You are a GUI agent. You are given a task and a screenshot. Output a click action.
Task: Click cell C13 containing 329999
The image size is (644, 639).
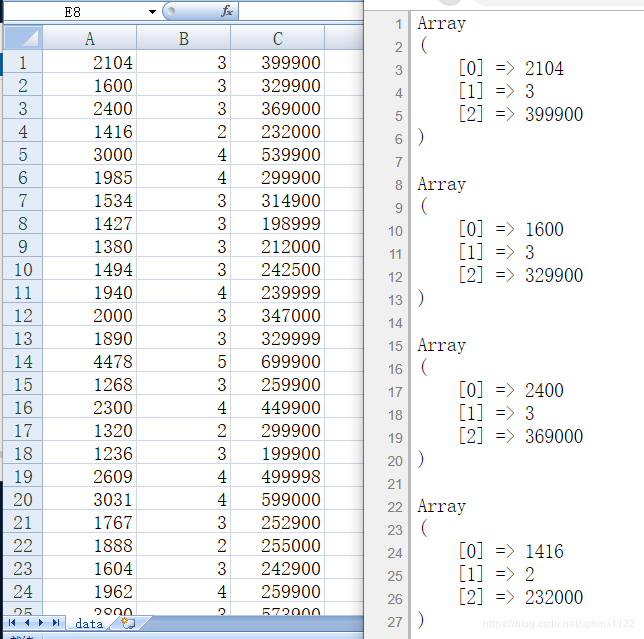coord(278,338)
